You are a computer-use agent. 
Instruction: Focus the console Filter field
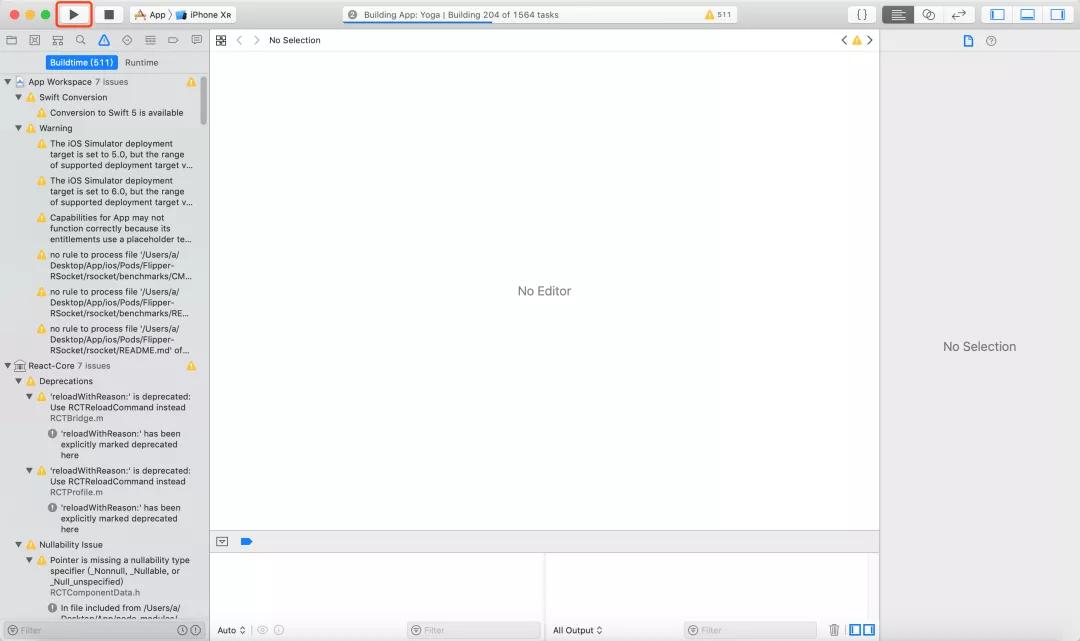750,630
